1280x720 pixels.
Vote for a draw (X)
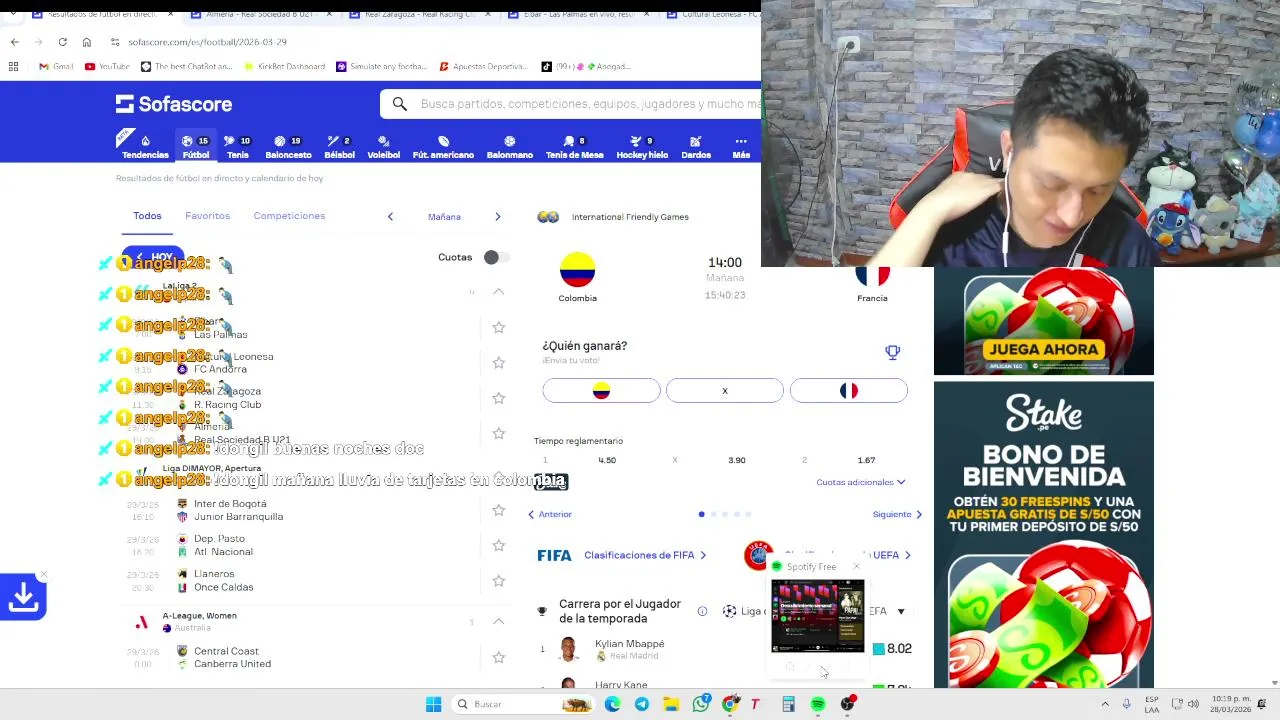pyautogui.click(x=725, y=391)
